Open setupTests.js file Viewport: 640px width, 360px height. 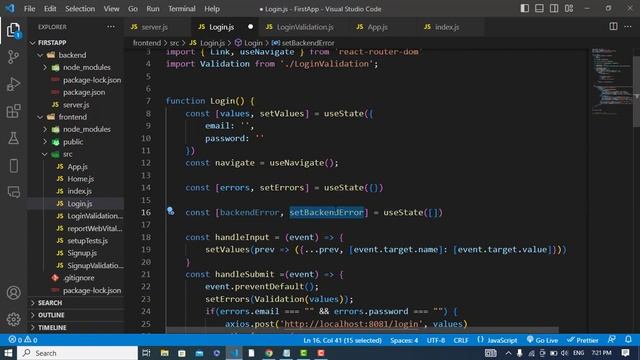(76, 241)
